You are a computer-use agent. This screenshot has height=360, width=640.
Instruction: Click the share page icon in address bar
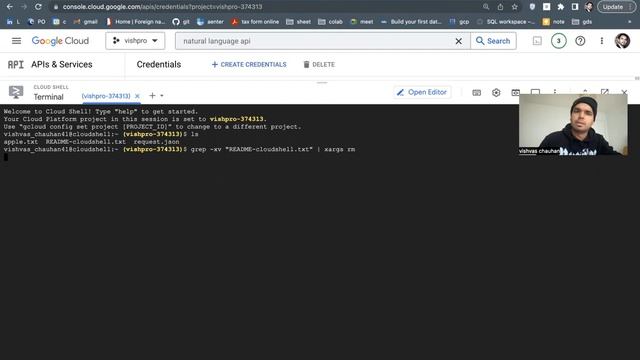pyautogui.click(x=500, y=7)
